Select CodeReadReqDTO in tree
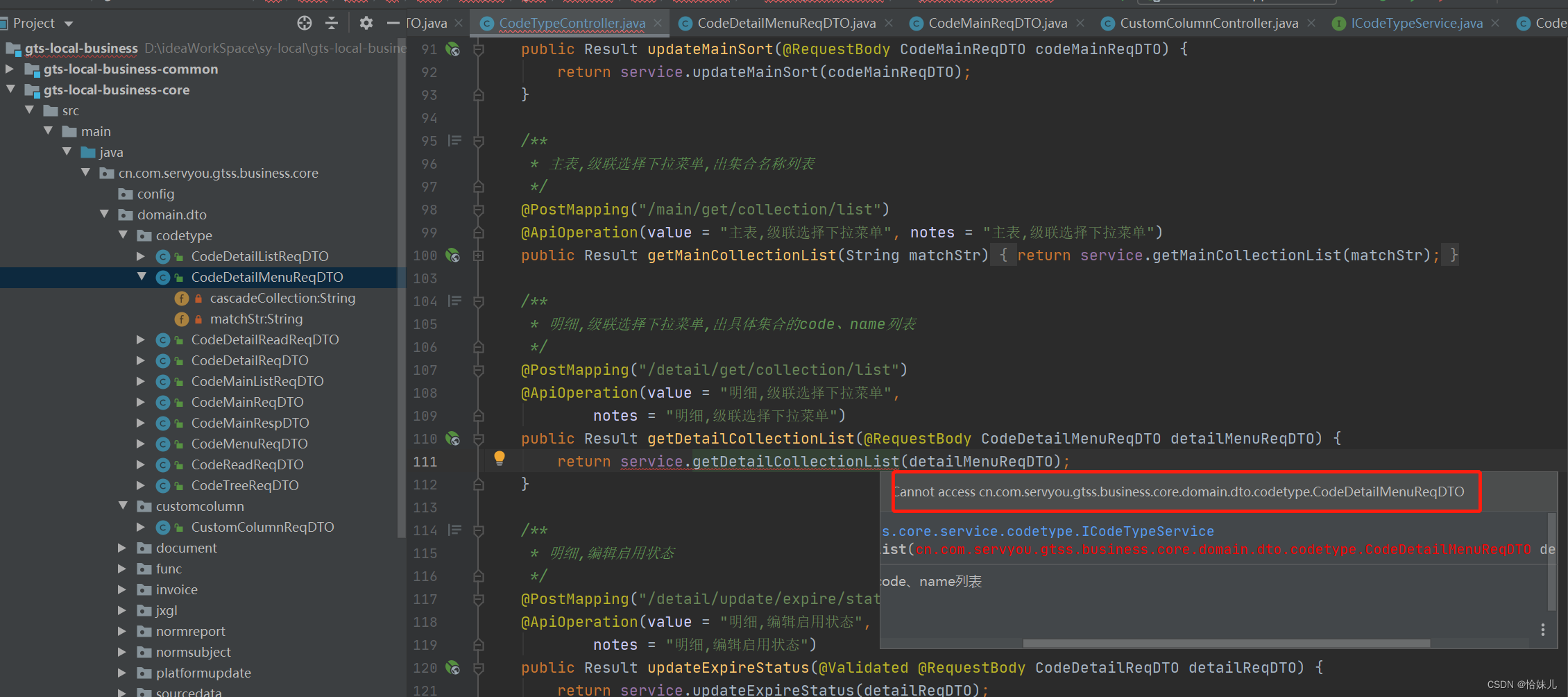The height and width of the screenshot is (697, 1568). click(248, 464)
